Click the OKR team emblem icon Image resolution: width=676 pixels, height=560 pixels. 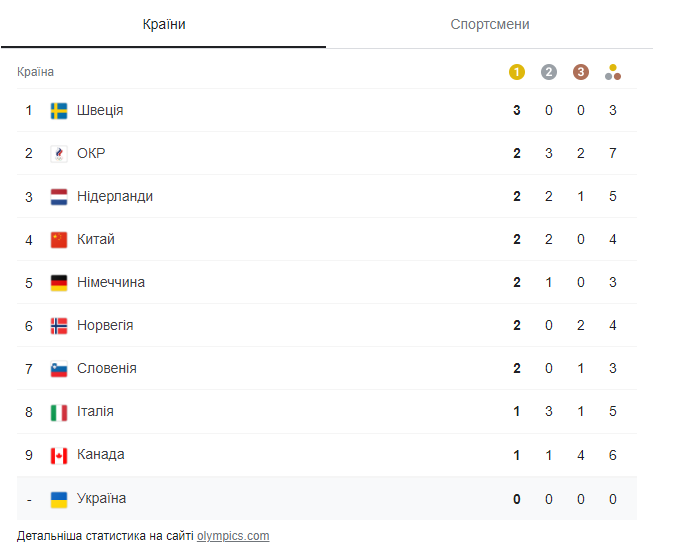click(59, 153)
